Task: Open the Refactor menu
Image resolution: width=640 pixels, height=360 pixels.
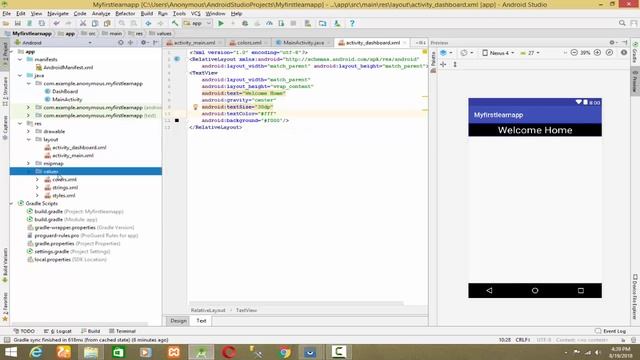Action: click(125, 13)
